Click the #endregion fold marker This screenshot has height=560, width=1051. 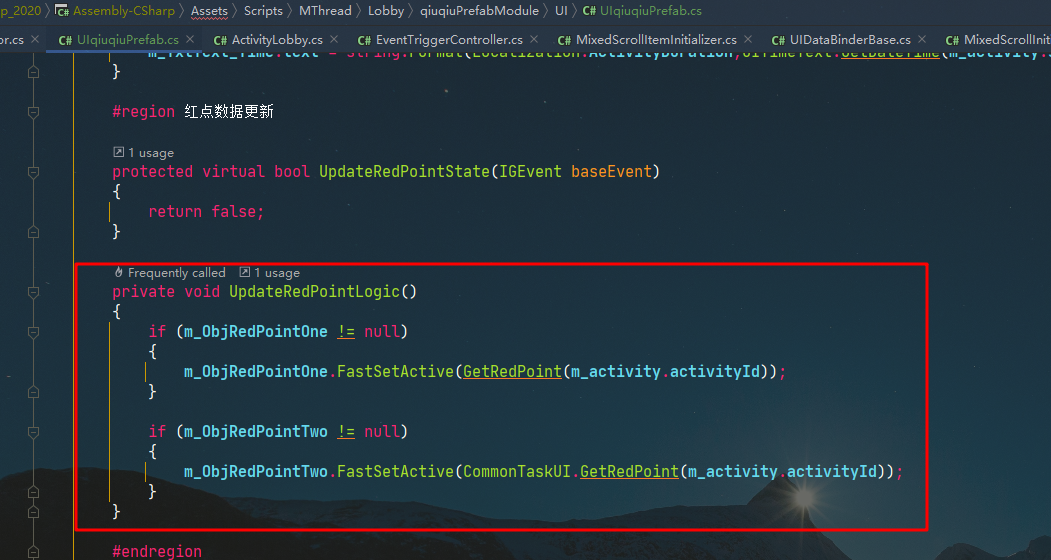34,552
